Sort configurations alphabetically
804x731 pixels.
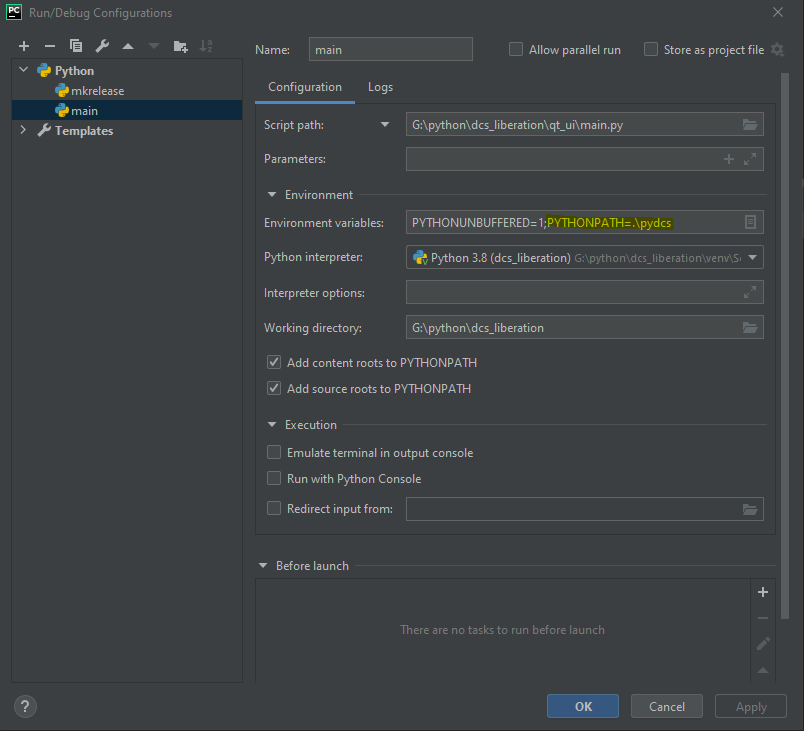point(208,45)
